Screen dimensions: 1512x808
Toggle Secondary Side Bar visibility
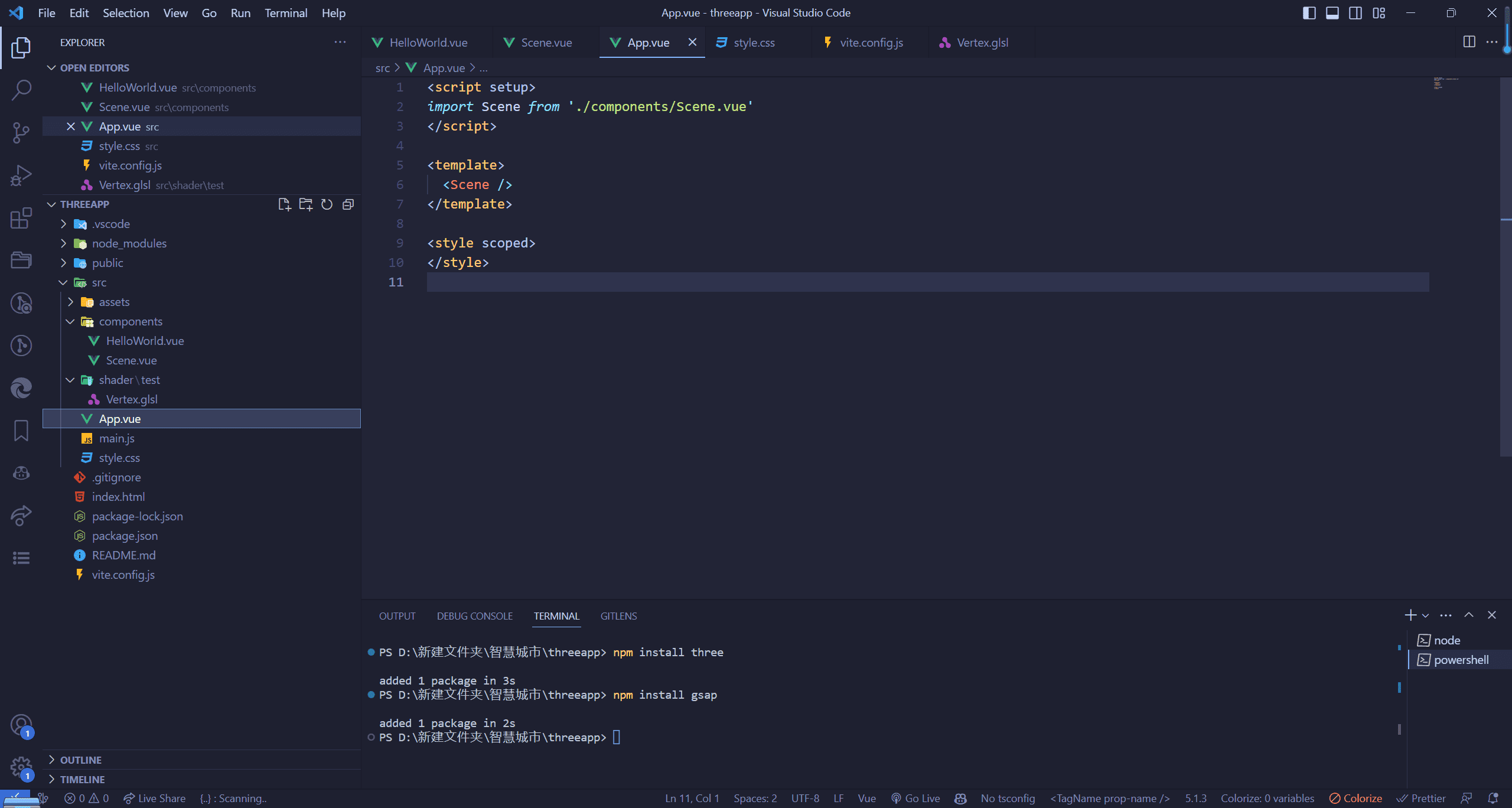point(1355,13)
